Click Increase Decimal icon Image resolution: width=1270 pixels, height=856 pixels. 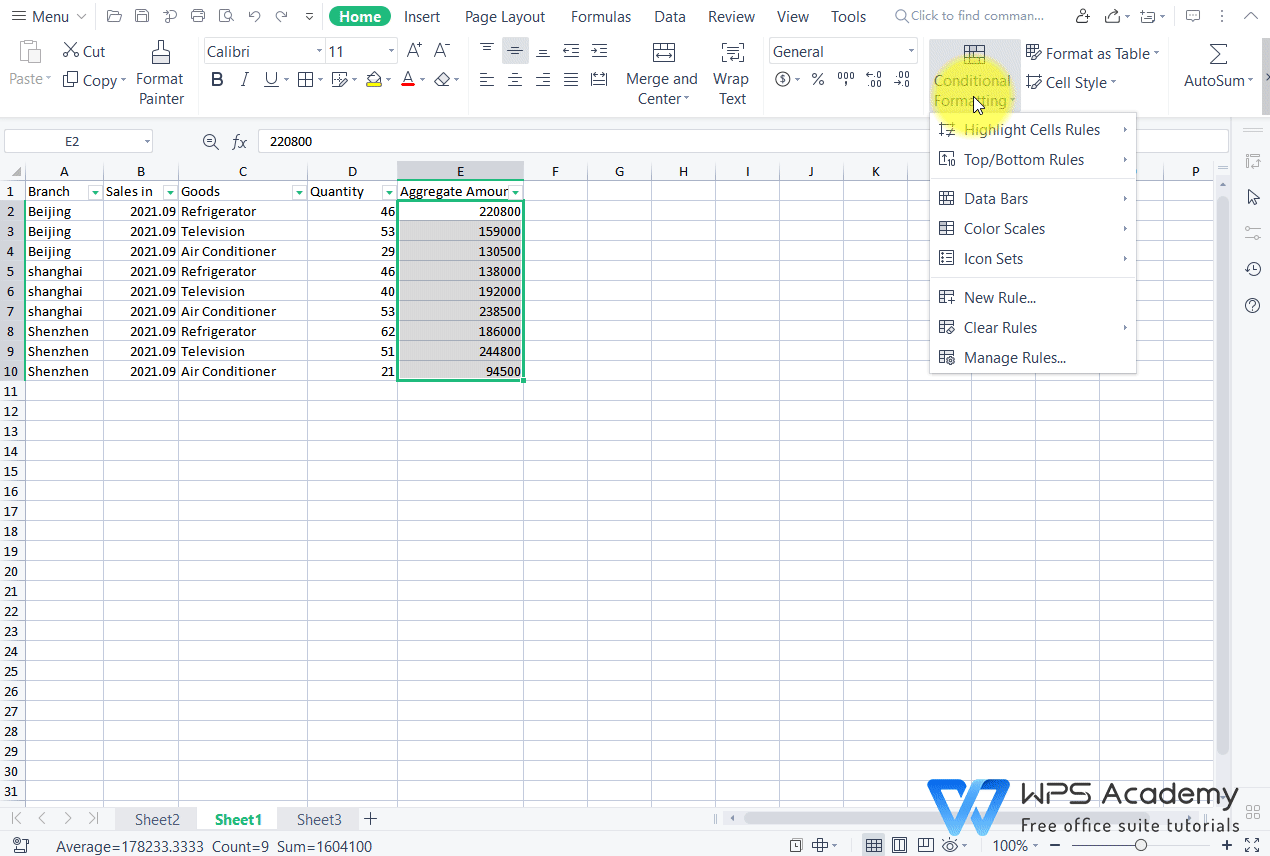pos(874,80)
